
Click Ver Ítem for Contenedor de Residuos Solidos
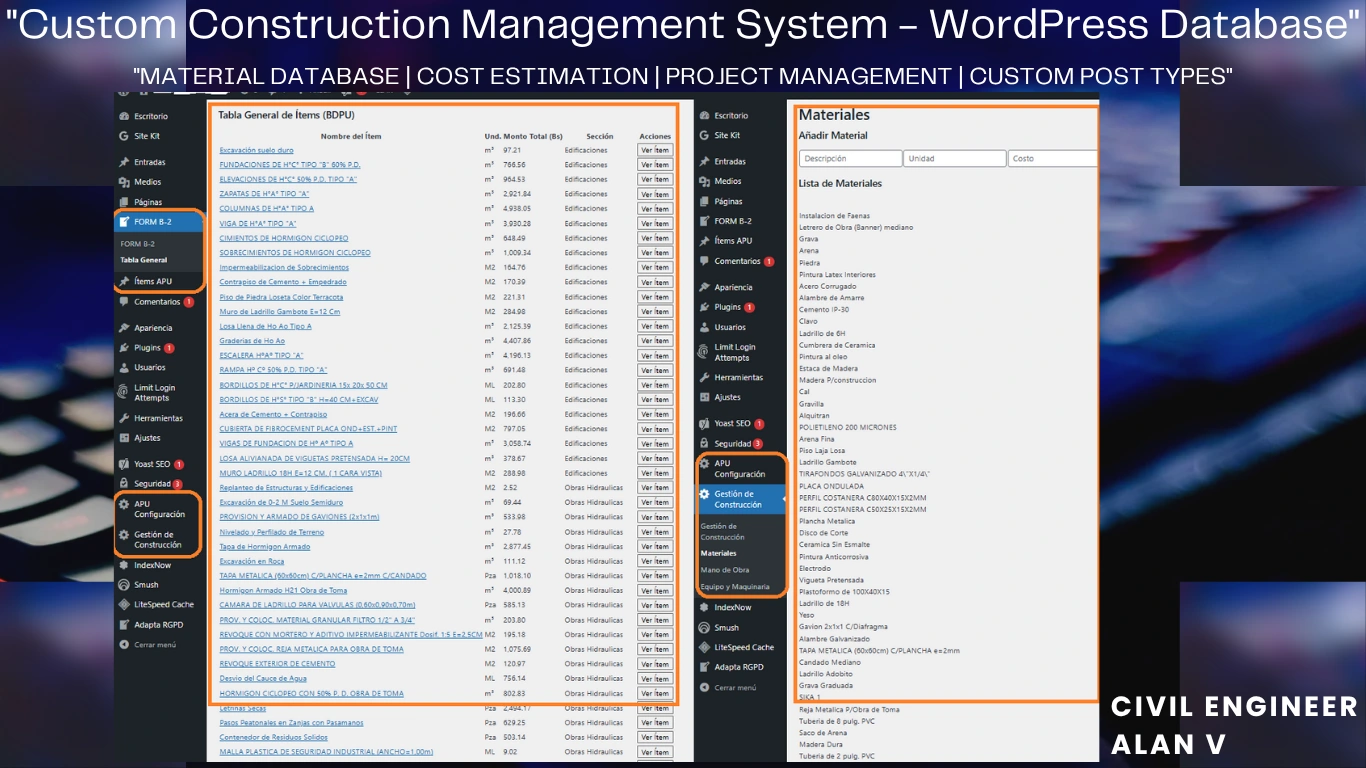(x=655, y=737)
